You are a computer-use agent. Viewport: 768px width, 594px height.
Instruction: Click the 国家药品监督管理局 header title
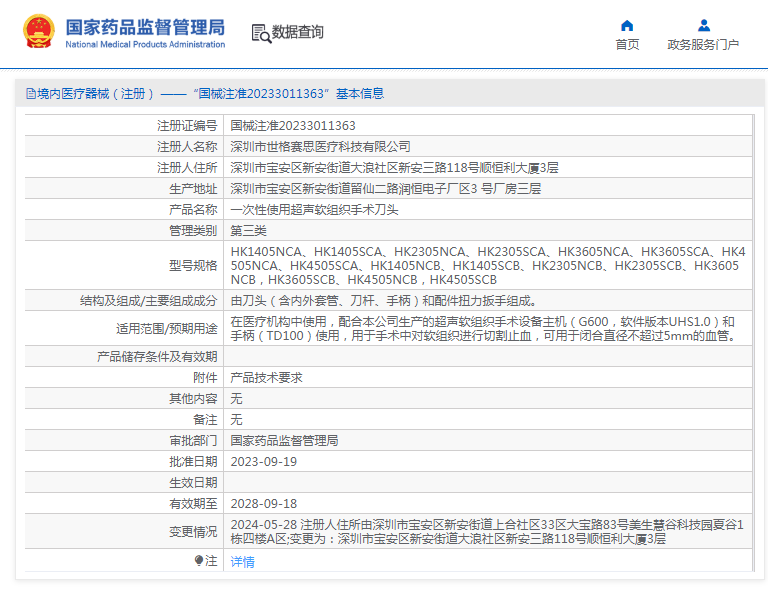point(145,27)
